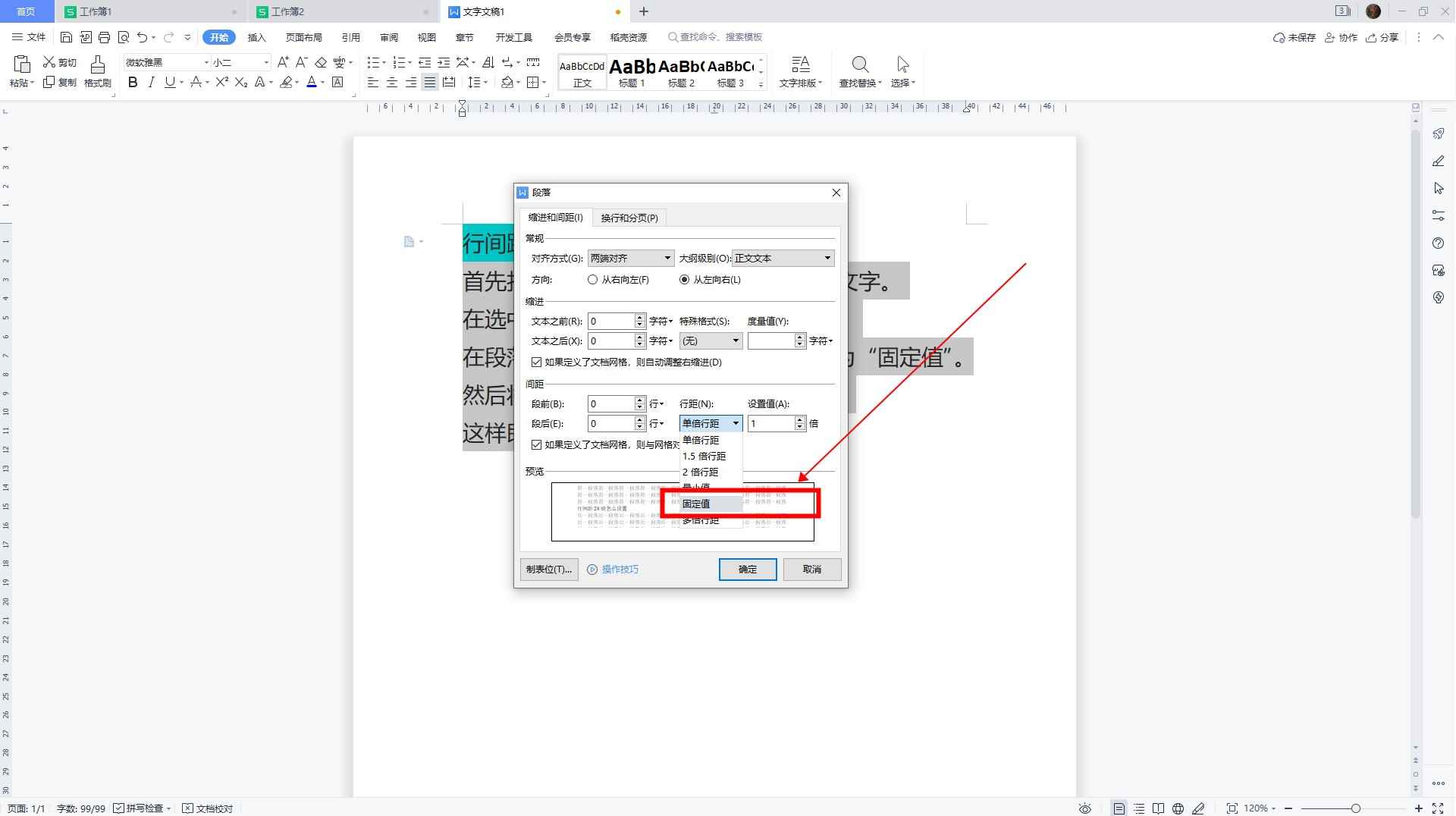The height and width of the screenshot is (816, 1456).
Task: Click the Paste icon
Action: [x=21, y=71]
